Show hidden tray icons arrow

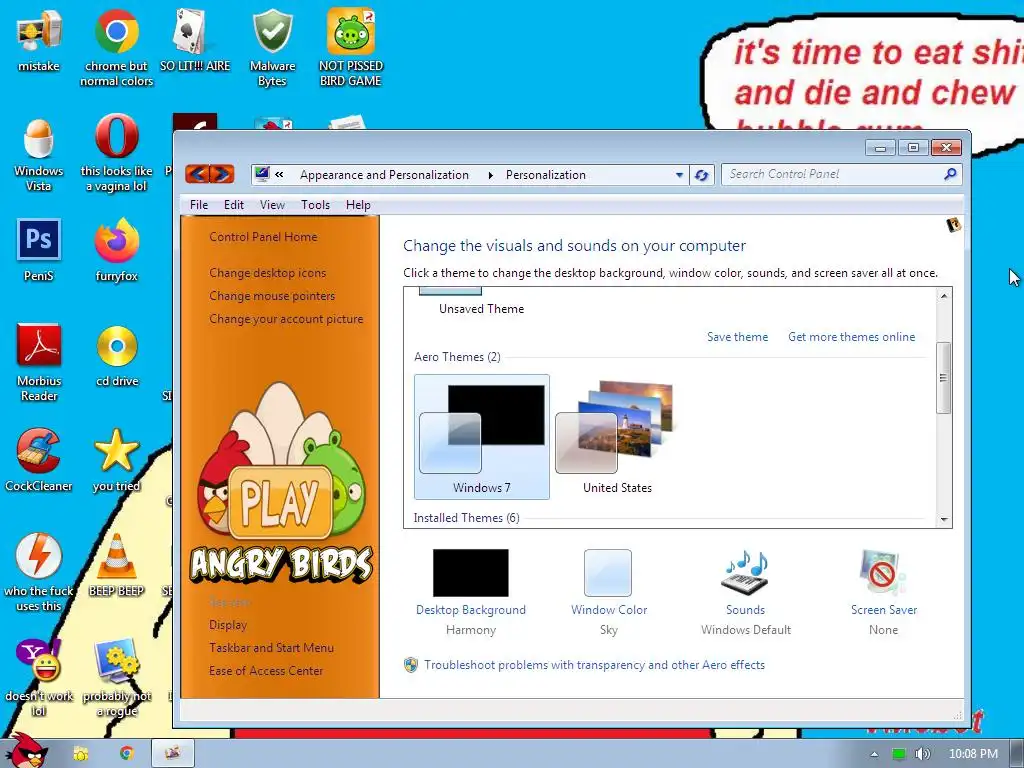click(874, 754)
